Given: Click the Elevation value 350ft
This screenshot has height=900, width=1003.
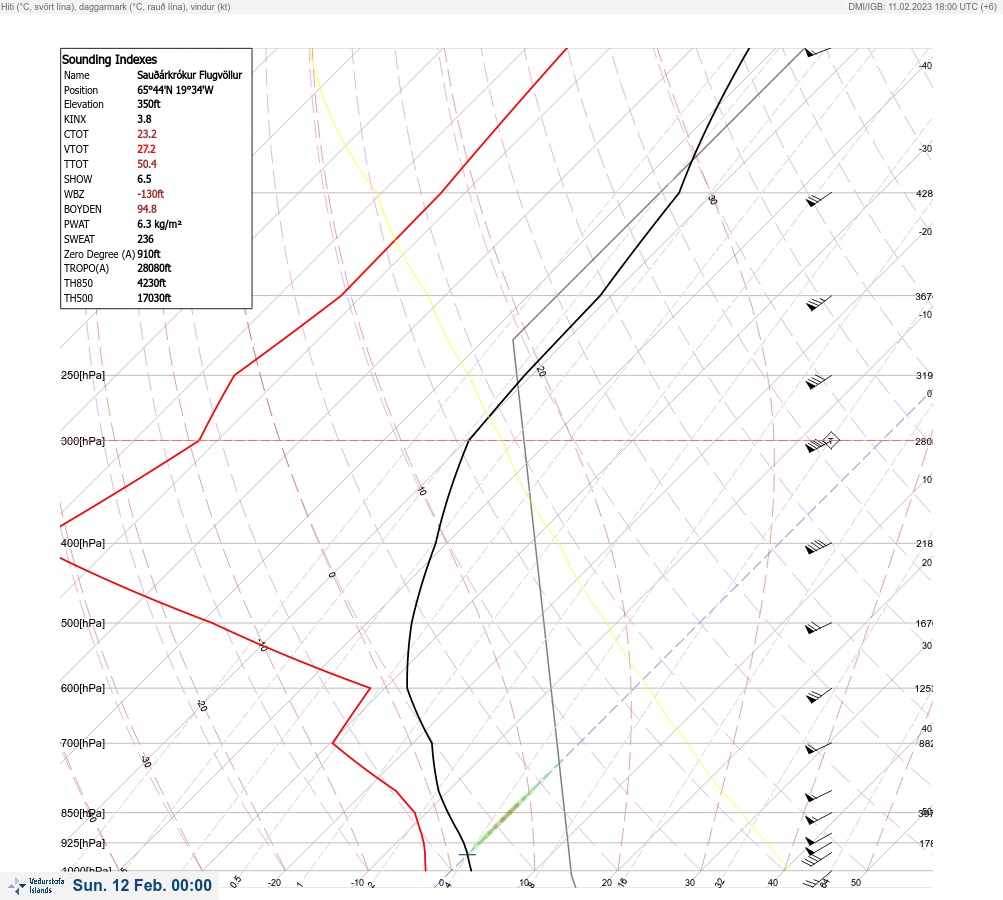Looking at the screenshot, I should click(x=148, y=104).
